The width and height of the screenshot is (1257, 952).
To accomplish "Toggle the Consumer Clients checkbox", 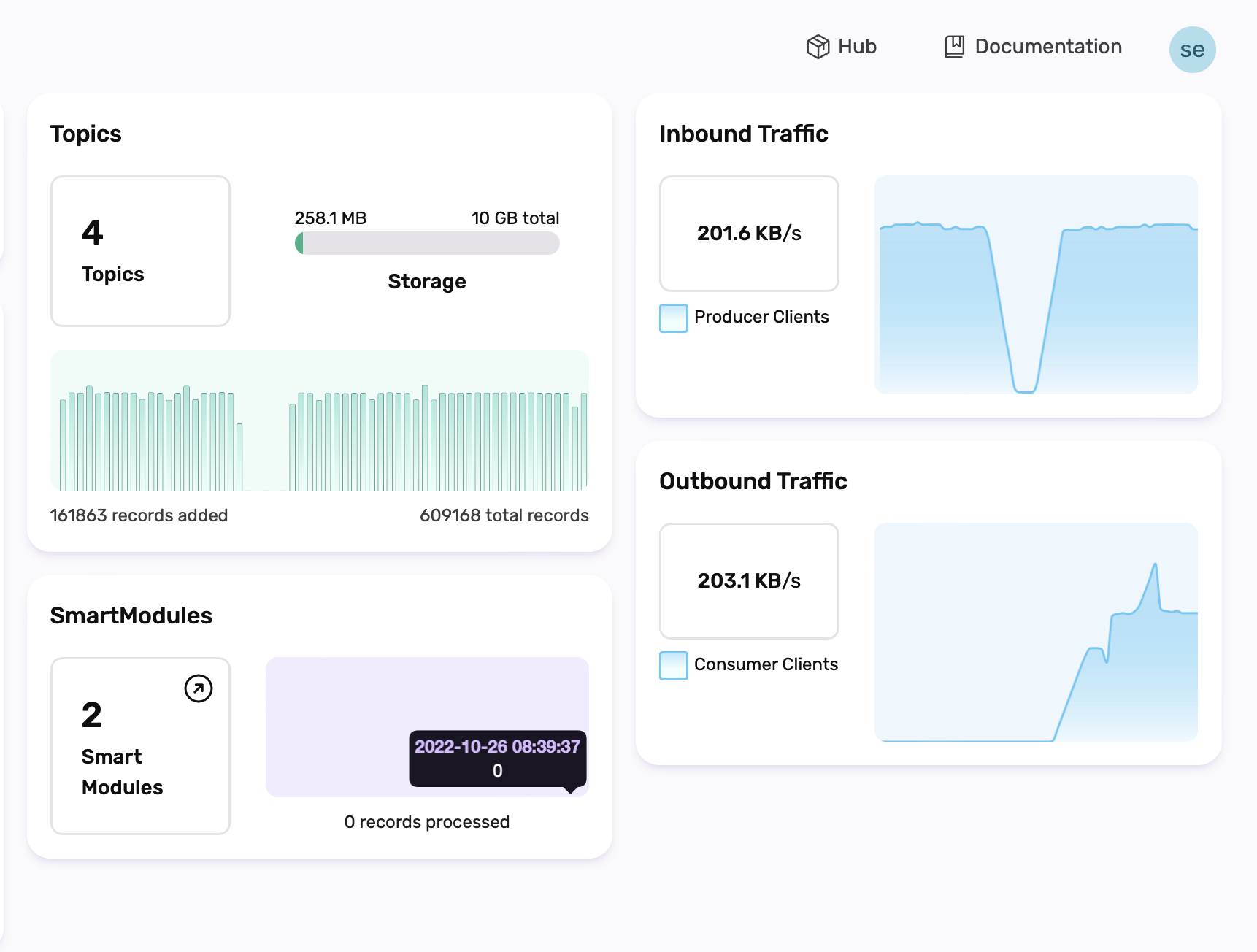I will click(x=672, y=665).
